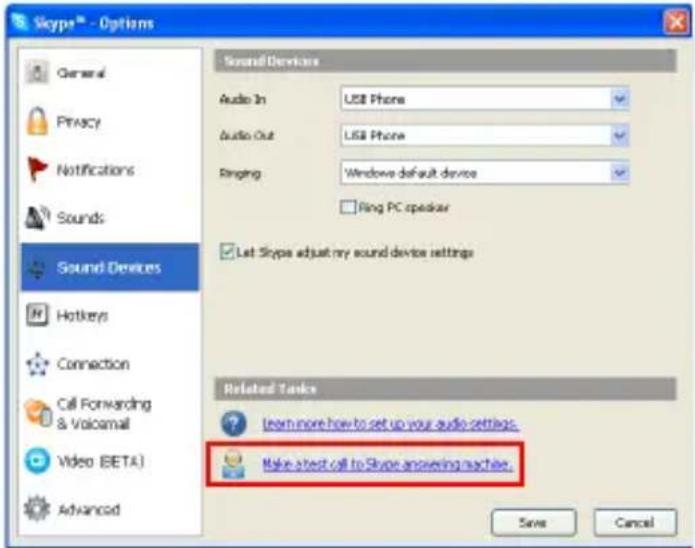Click the Privacy padlock icon

pyautogui.click(x=37, y=121)
